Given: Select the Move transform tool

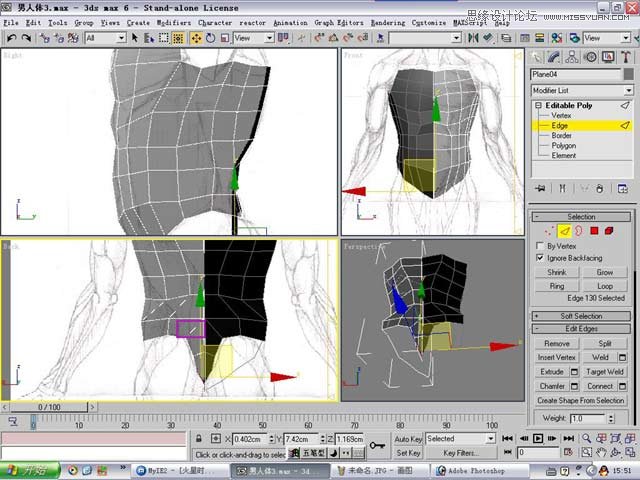Looking at the screenshot, I should tap(196, 38).
